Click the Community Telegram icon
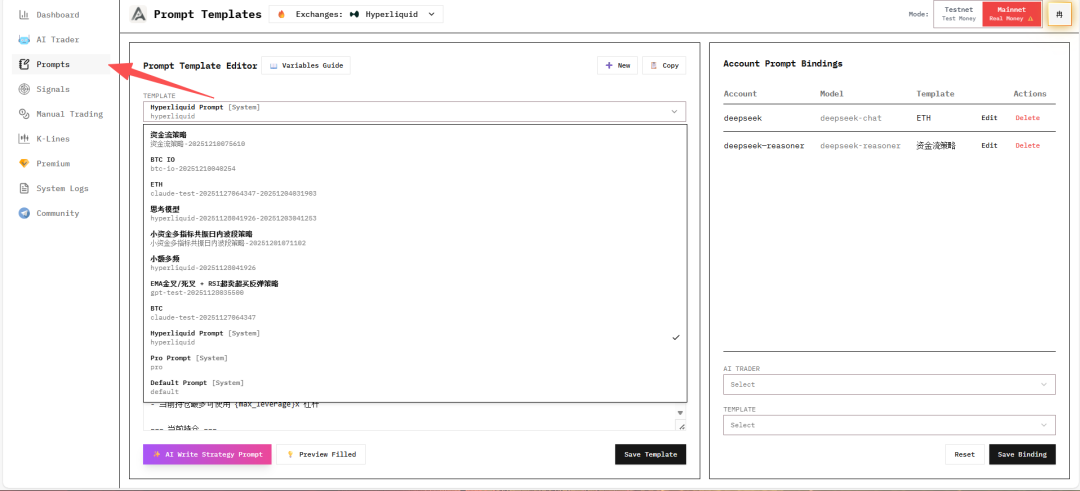Screen dimensions: 1080x491 point(24,213)
